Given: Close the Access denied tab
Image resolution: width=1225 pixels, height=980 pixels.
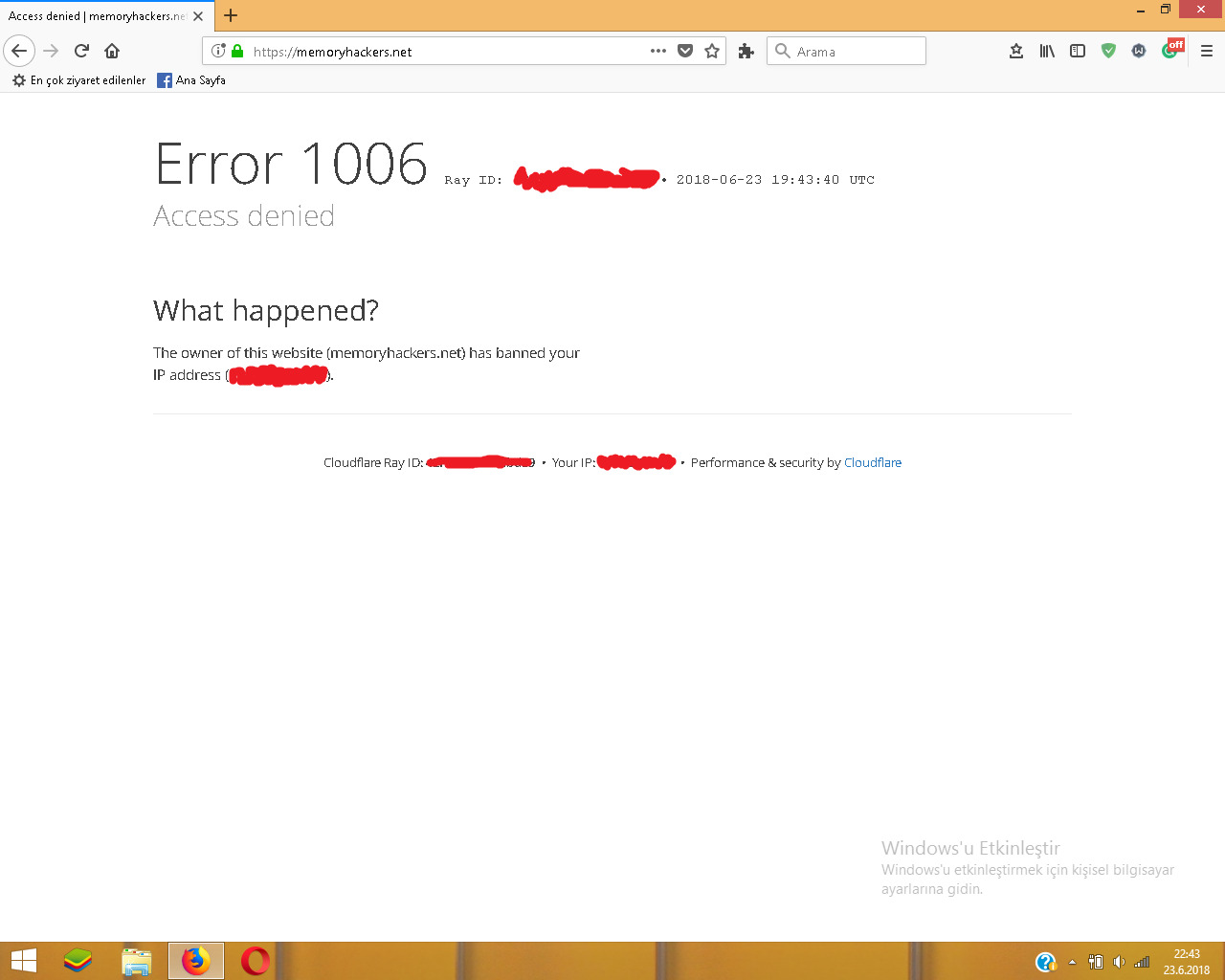Looking at the screenshot, I should point(198,16).
